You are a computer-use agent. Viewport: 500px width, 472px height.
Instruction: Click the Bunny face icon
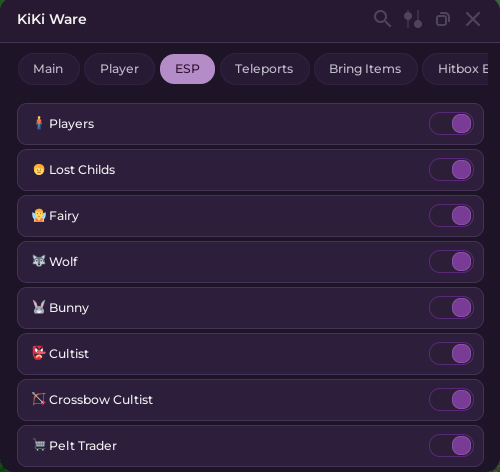(x=39, y=307)
